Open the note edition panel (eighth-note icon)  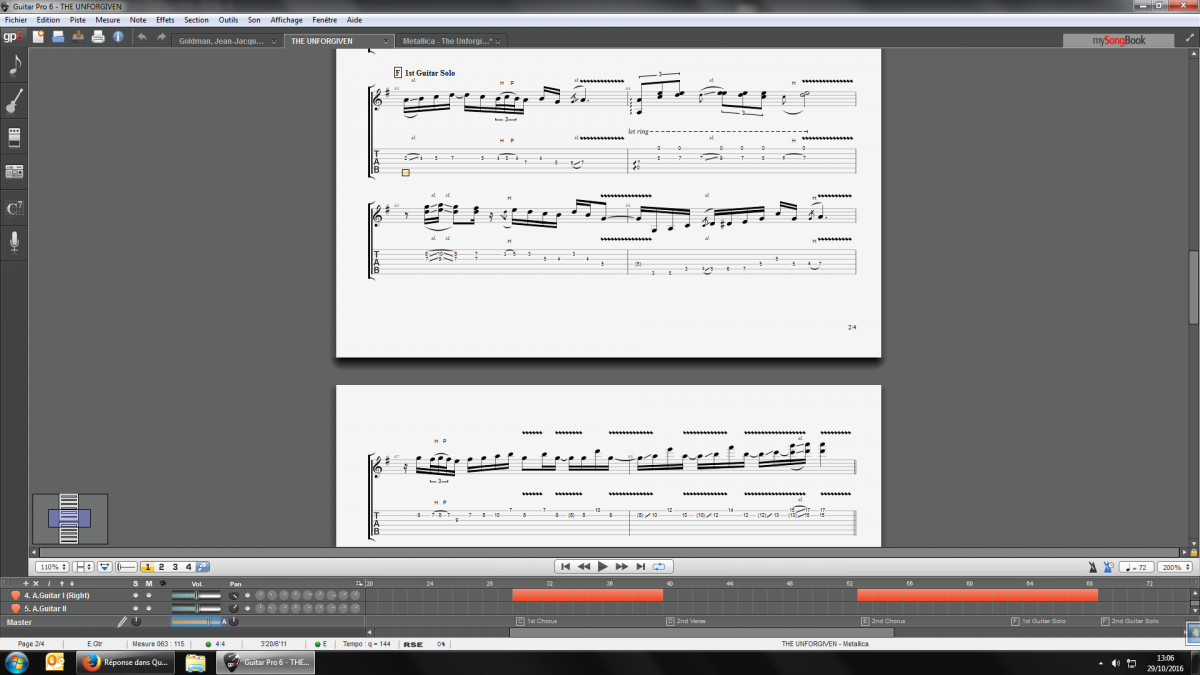14,66
